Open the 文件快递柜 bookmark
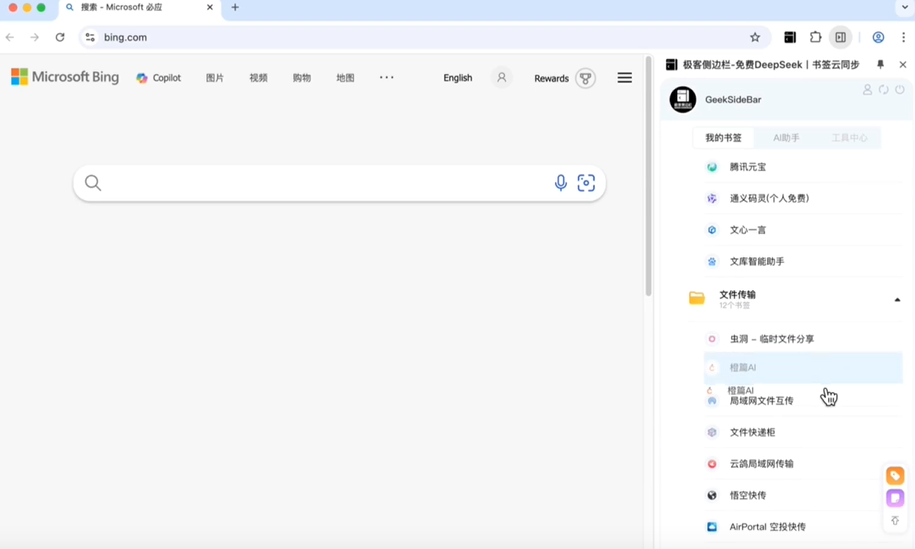This screenshot has height=549, width=915. tap(803, 432)
